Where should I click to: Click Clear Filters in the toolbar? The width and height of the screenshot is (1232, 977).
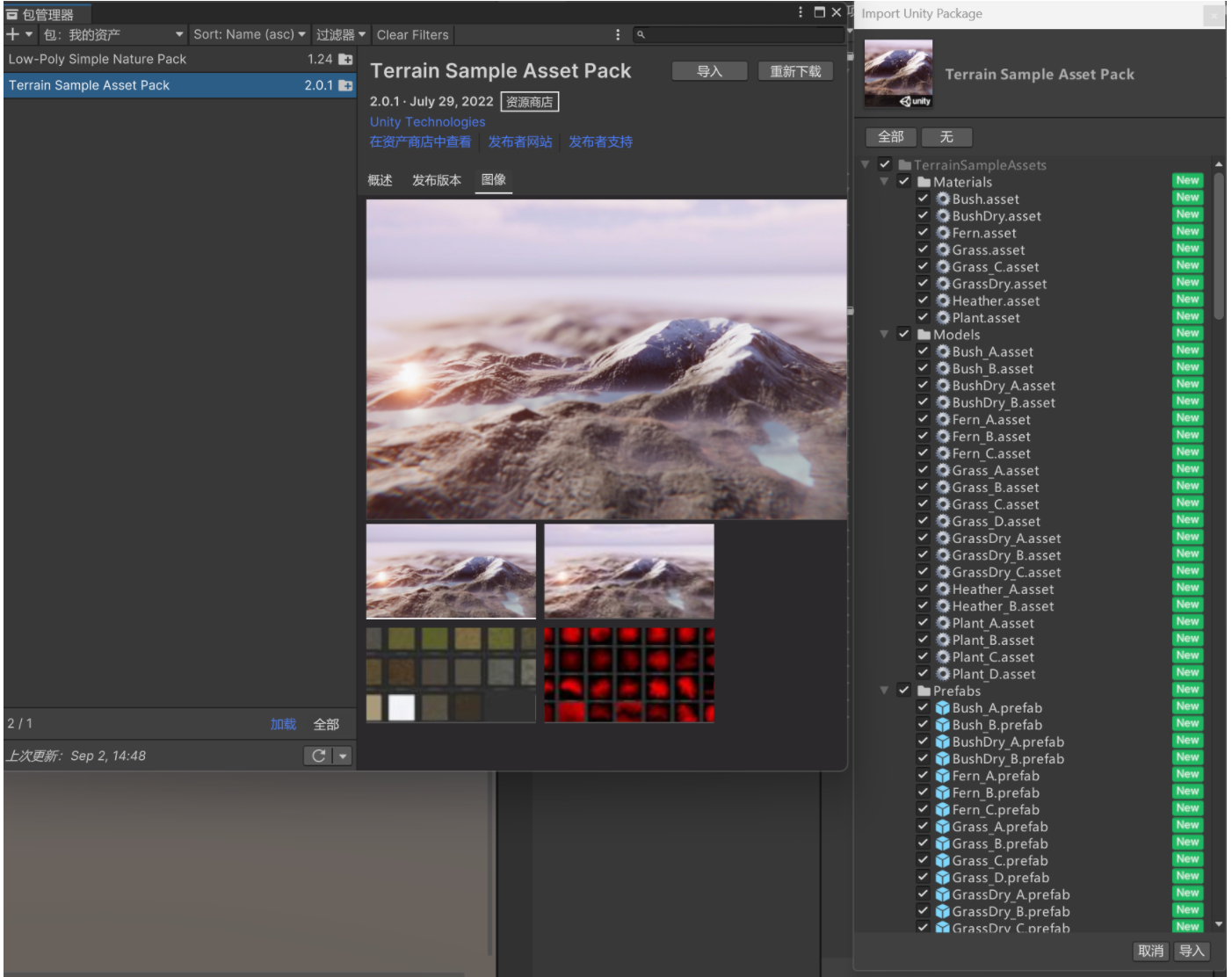tap(412, 34)
